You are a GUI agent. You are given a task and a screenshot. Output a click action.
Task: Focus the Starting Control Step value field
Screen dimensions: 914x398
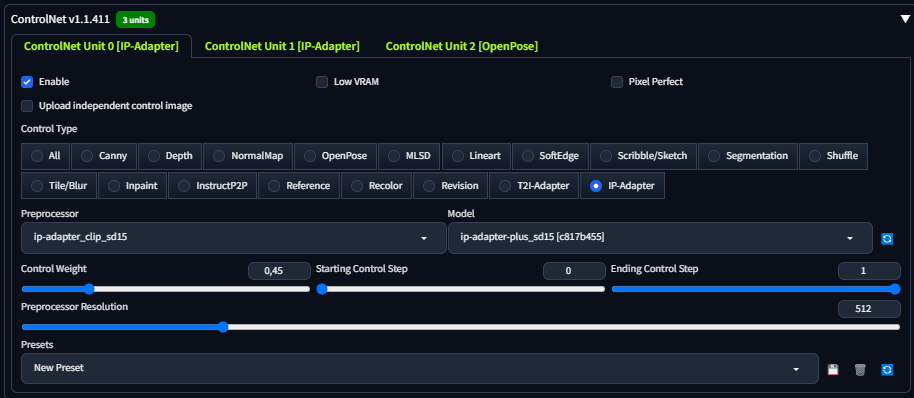pos(574,271)
